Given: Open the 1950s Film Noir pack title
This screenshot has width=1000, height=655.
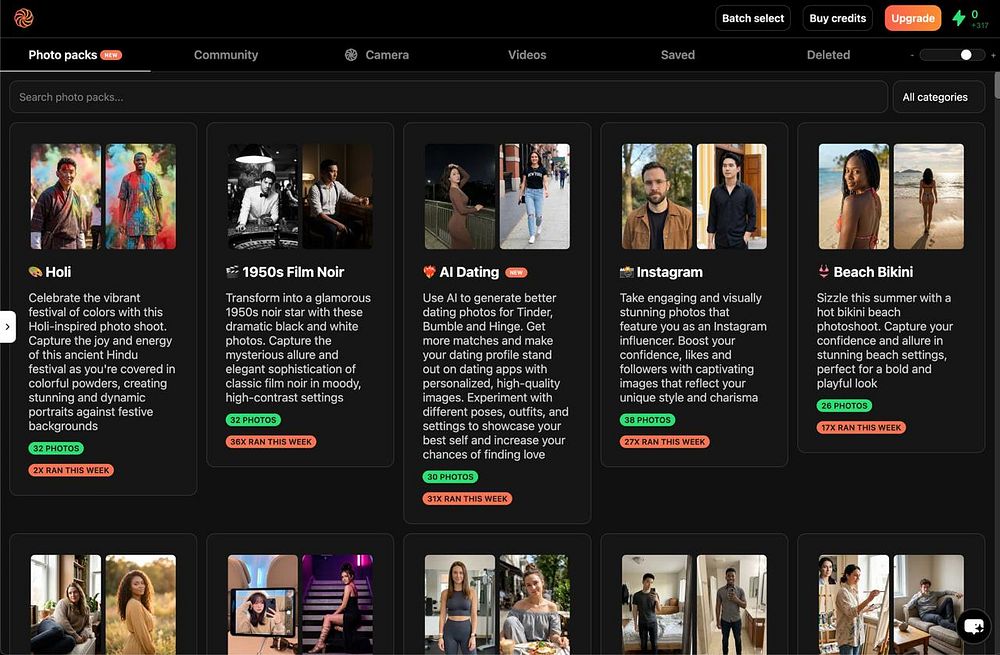Looking at the screenshot, I should tap(293, 272).
